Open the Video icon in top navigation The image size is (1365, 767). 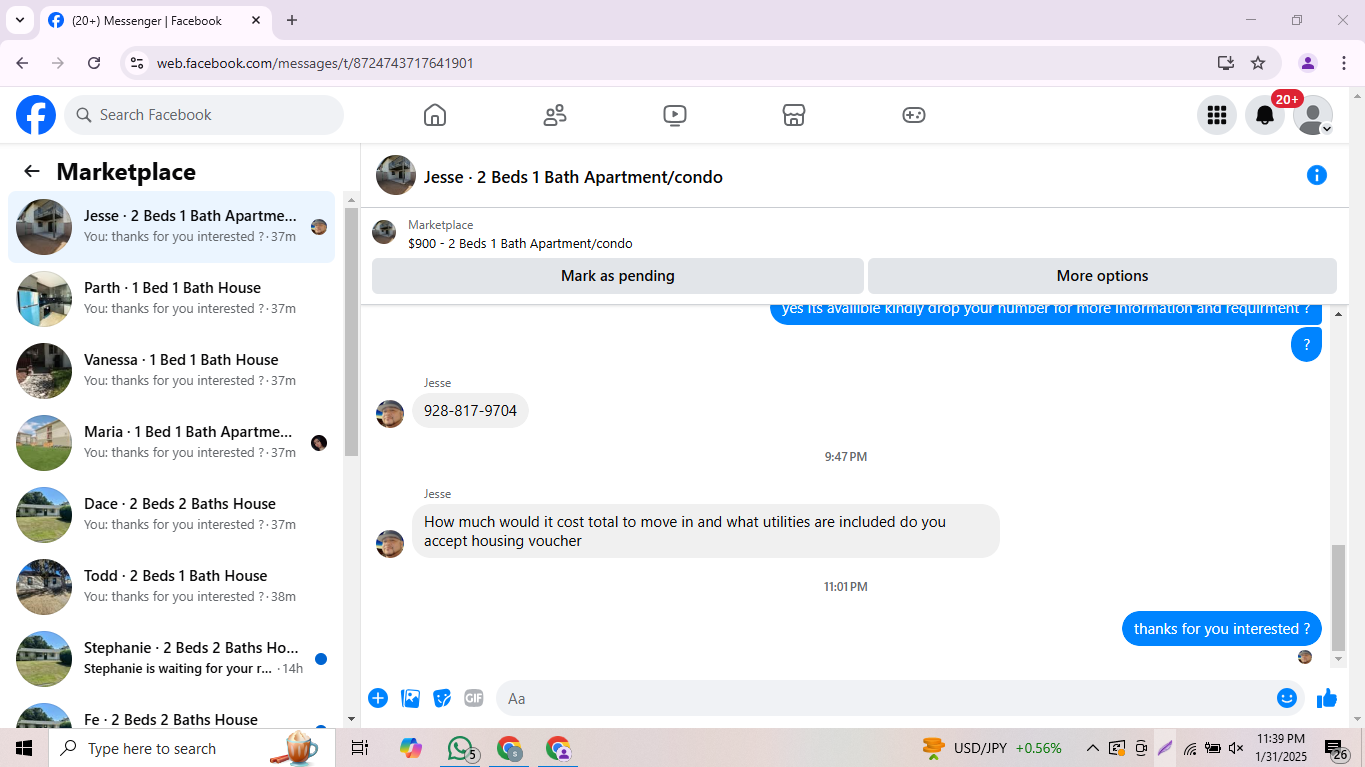coord(675,115)
